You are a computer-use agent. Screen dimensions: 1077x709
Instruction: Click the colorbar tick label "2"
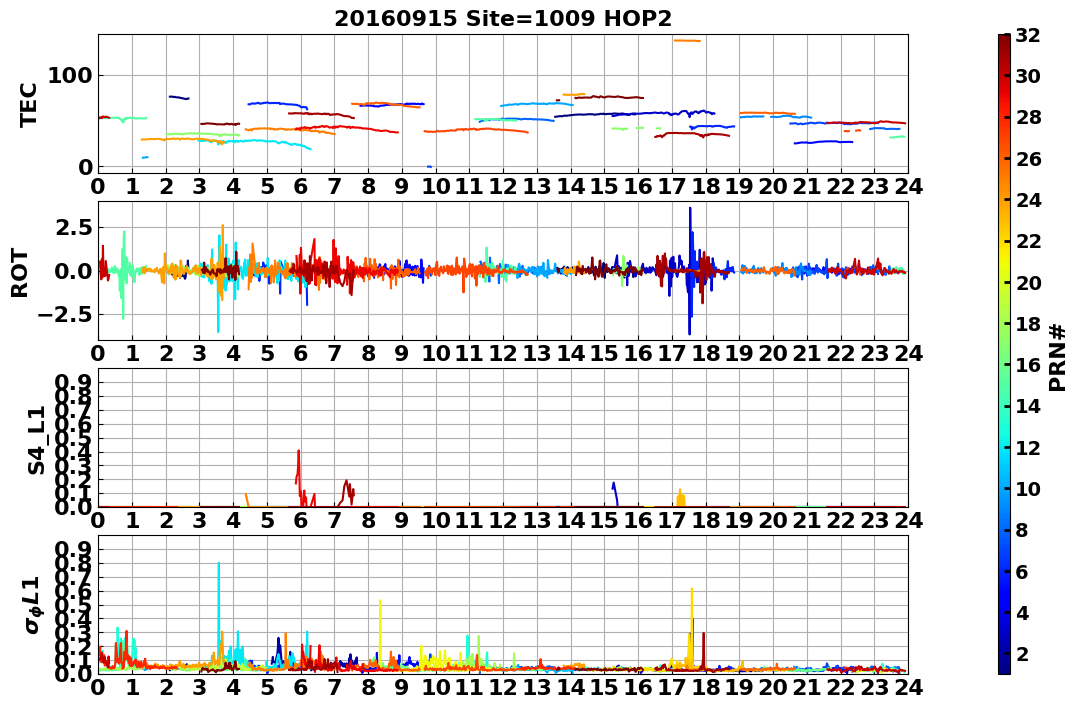click(x=1022, y=653)
